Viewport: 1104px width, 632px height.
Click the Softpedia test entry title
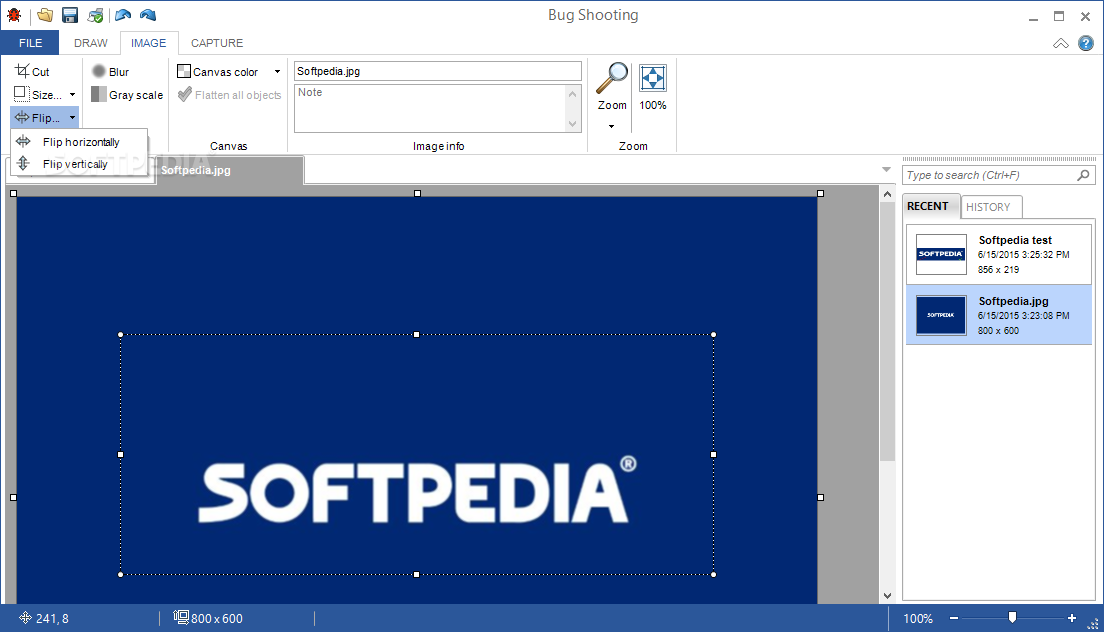1015,240
